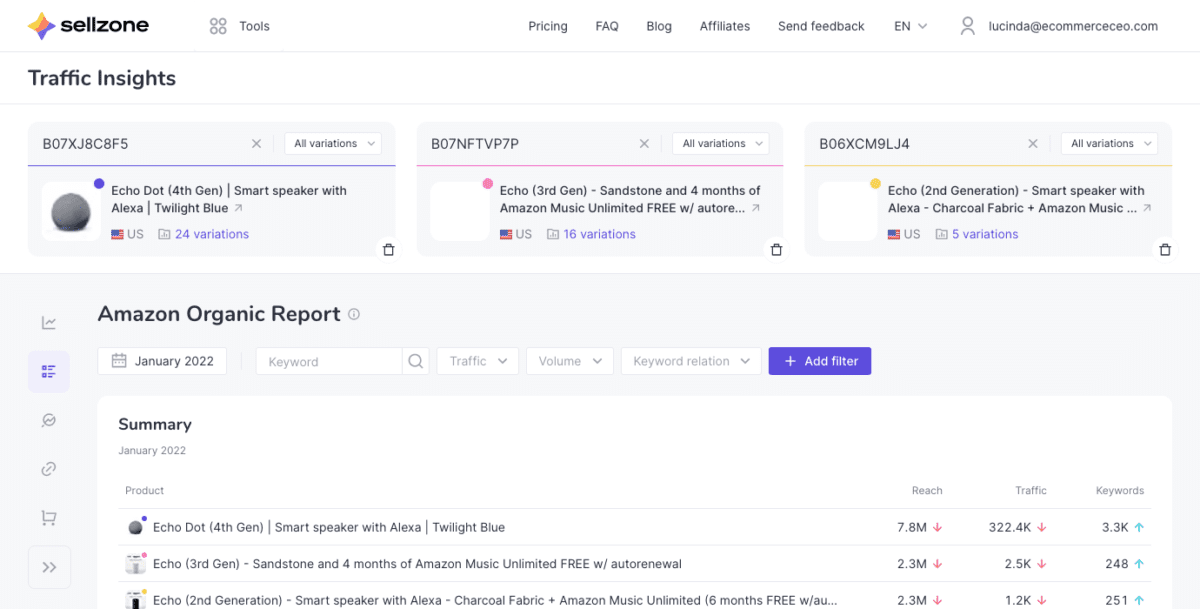Click the 3.3K keywords value
The image size is (1200, 609).
click(1116, 527)
